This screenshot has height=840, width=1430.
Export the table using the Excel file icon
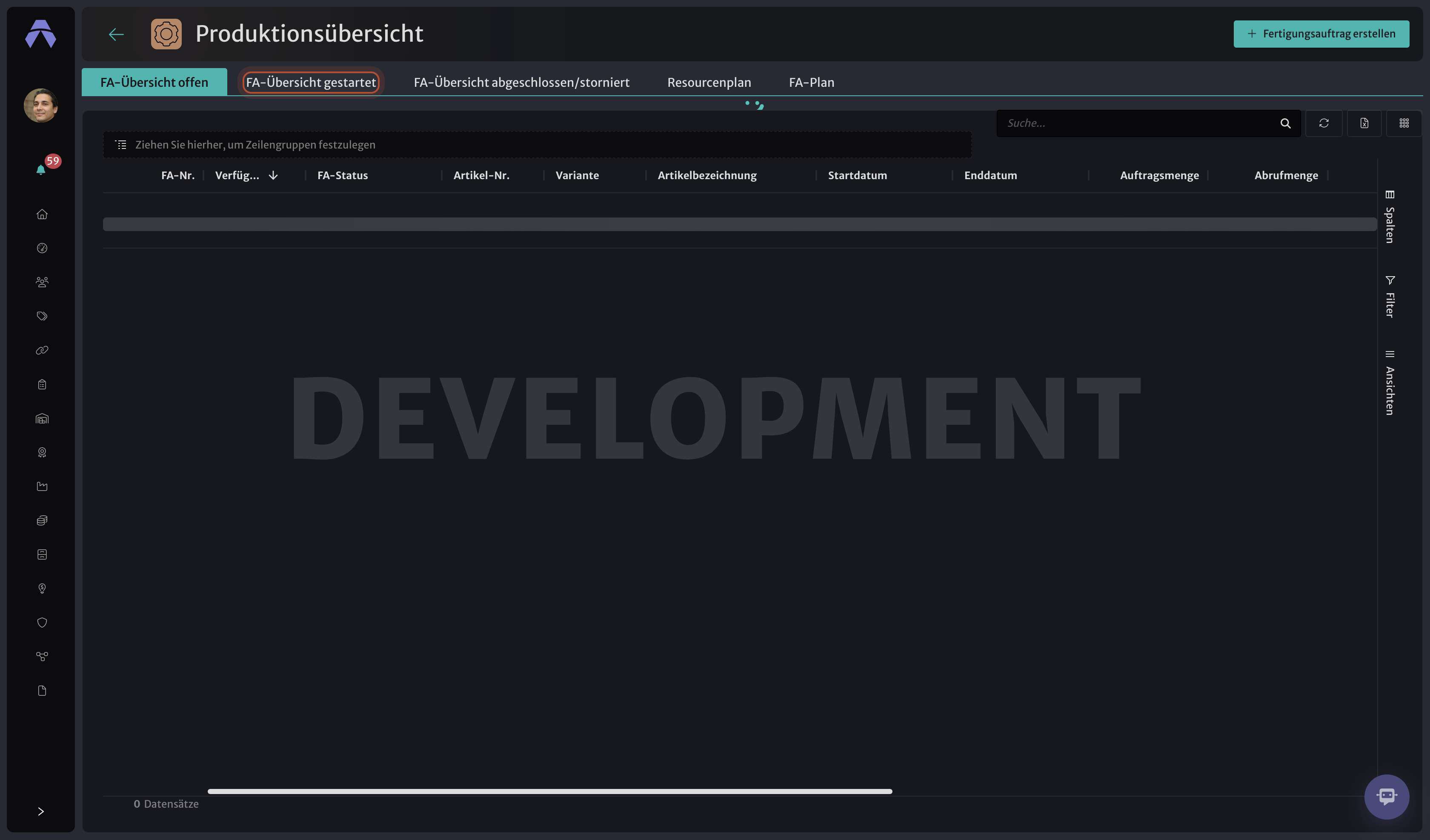[1364, 123]
